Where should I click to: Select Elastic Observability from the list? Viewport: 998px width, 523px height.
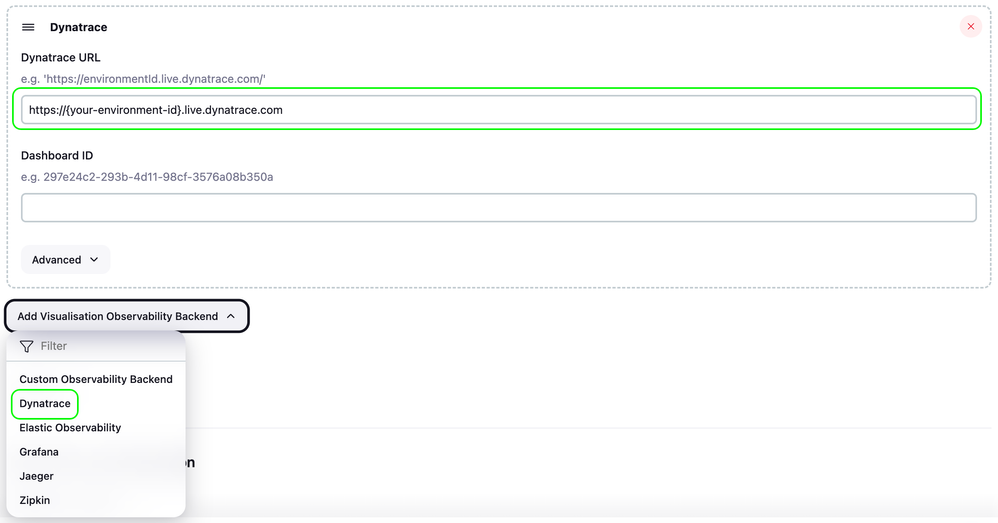[x=70, y=428]
